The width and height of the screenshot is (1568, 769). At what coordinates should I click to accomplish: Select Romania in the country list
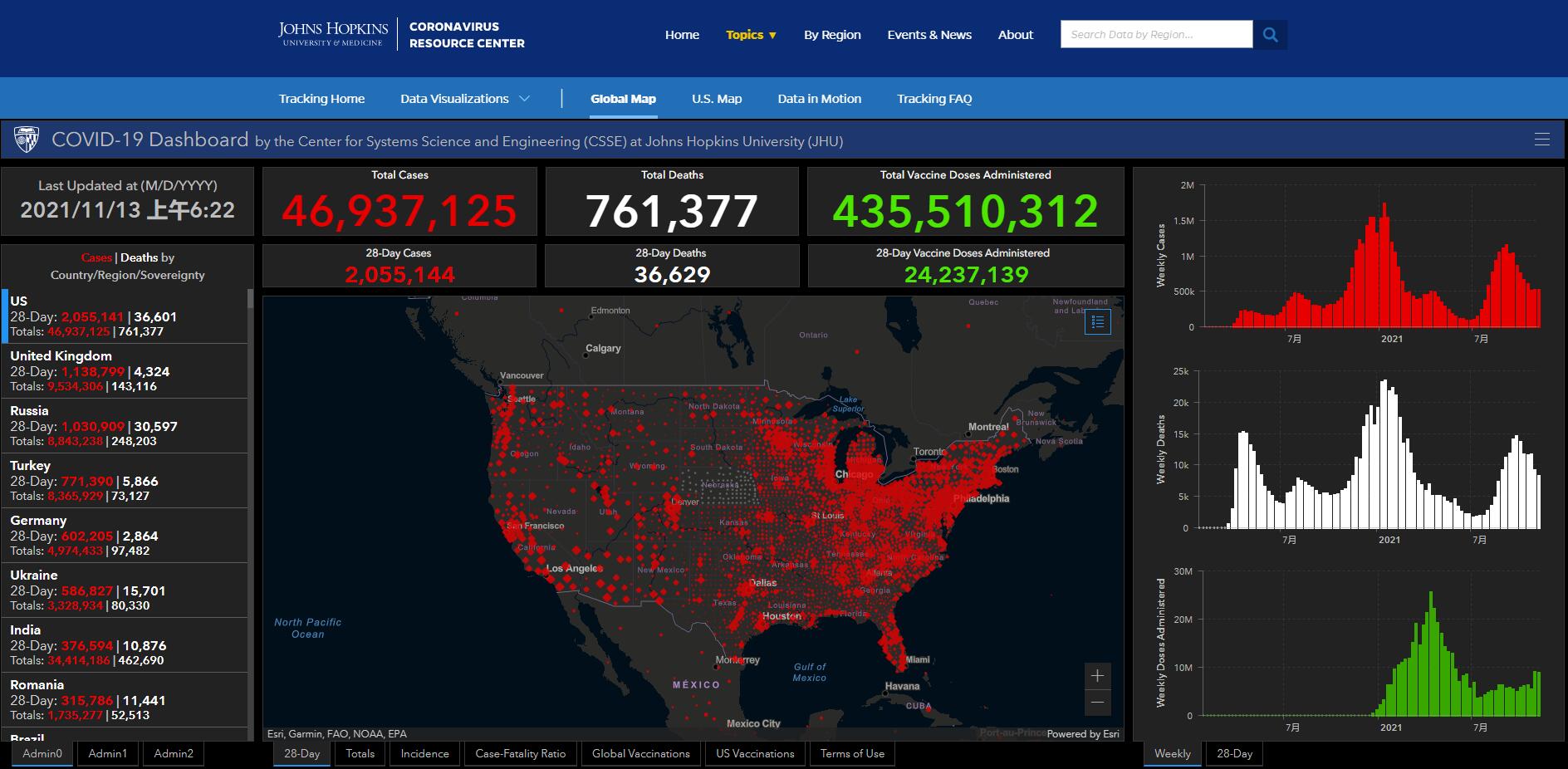point(125,700)
